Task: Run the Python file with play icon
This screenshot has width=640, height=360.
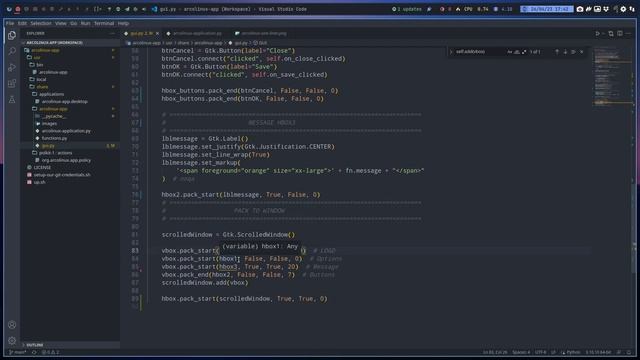Action: (x=597, y=33)
